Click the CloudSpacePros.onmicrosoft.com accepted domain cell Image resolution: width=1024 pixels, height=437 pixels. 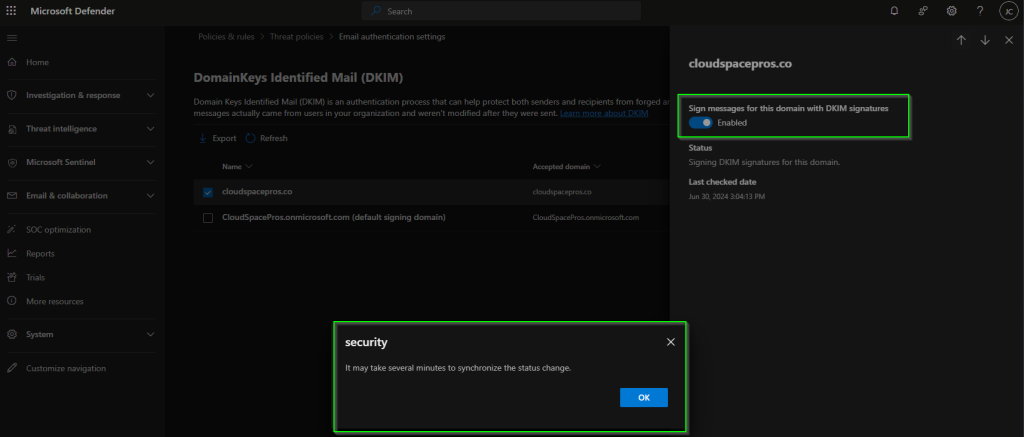pos(586,218)
